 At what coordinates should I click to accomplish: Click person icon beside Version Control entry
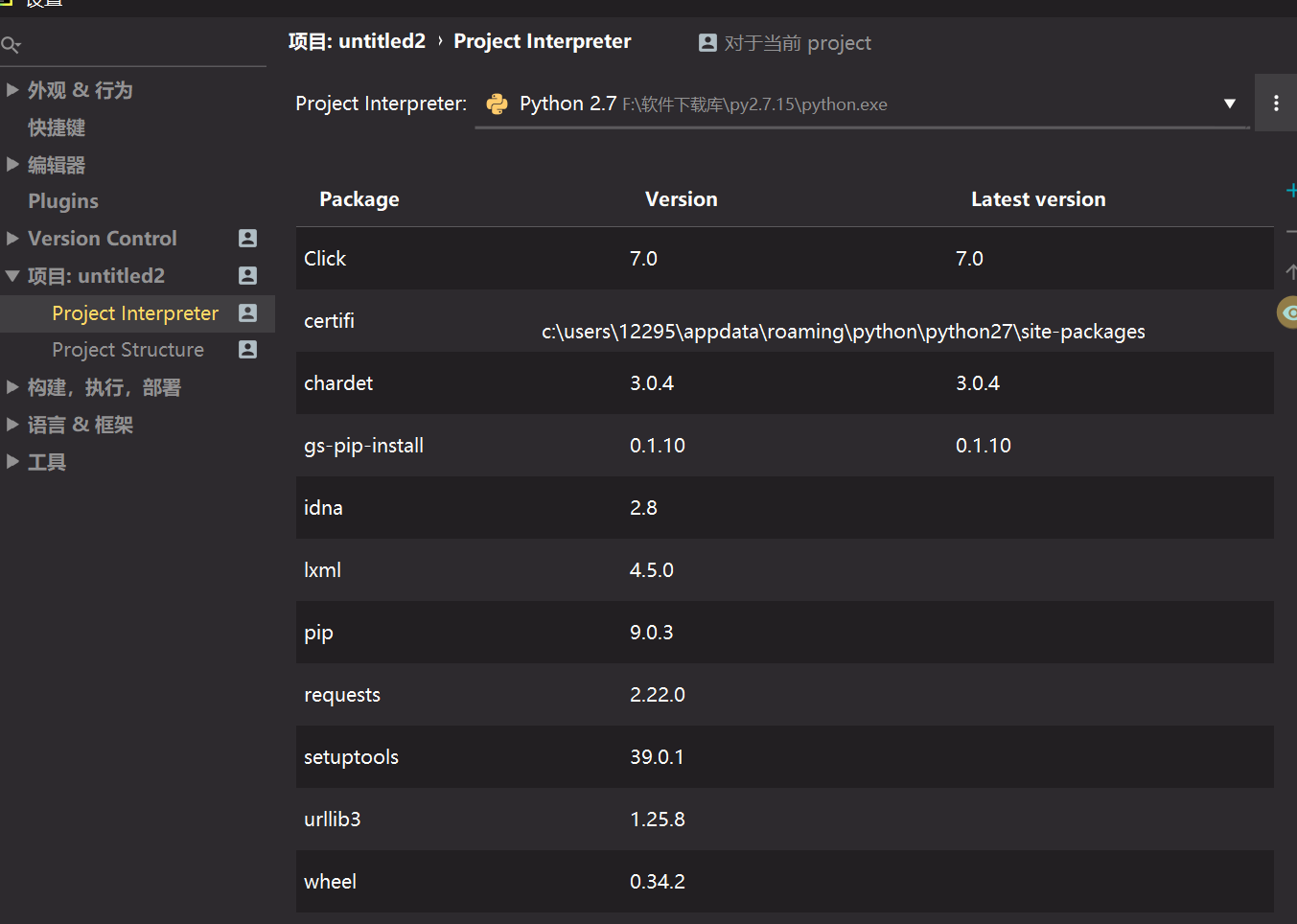pyautogui.click(x=248, y=238)
